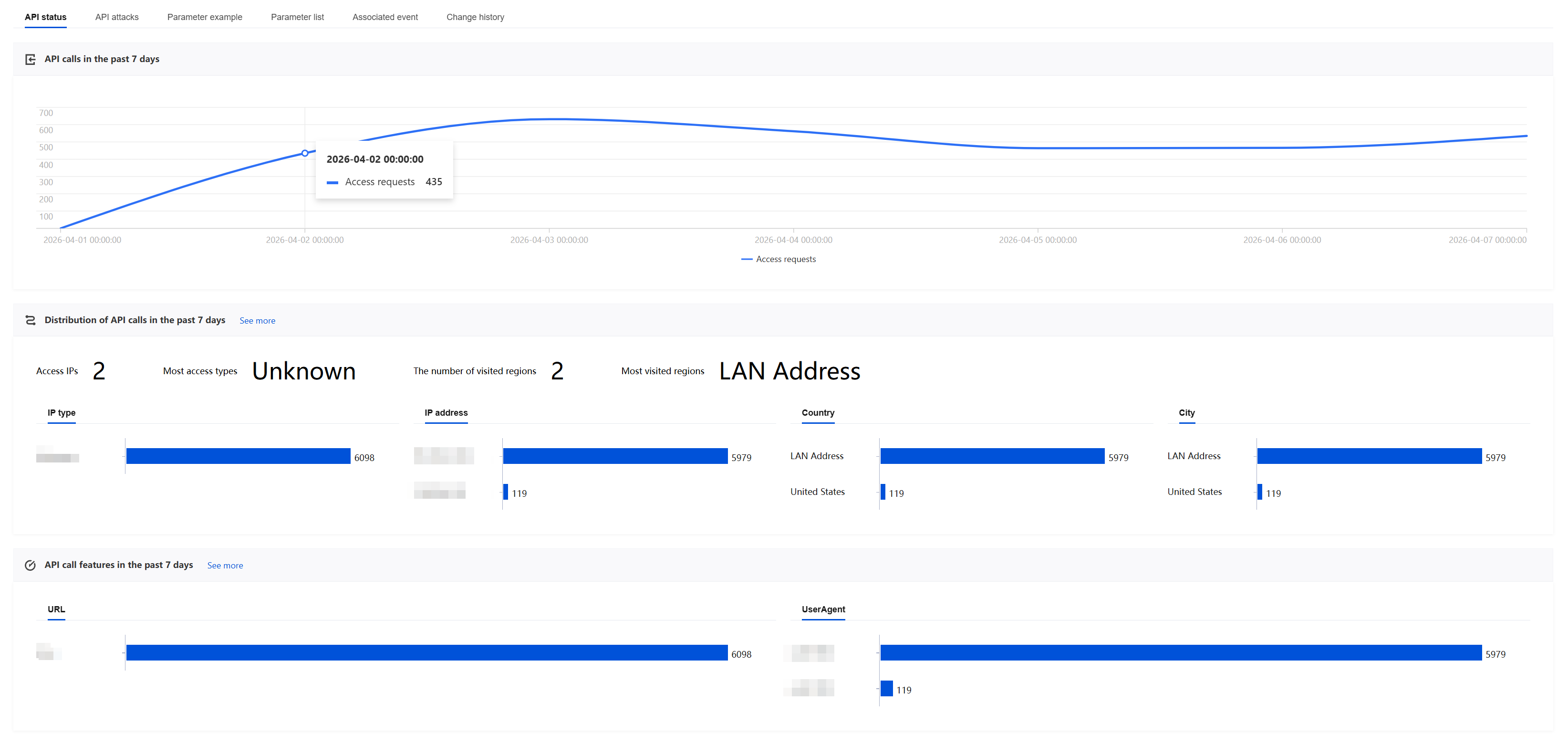1568x745 pixels.
Task: Click the Distribution of API calls section icon
Action: point(30,320)
